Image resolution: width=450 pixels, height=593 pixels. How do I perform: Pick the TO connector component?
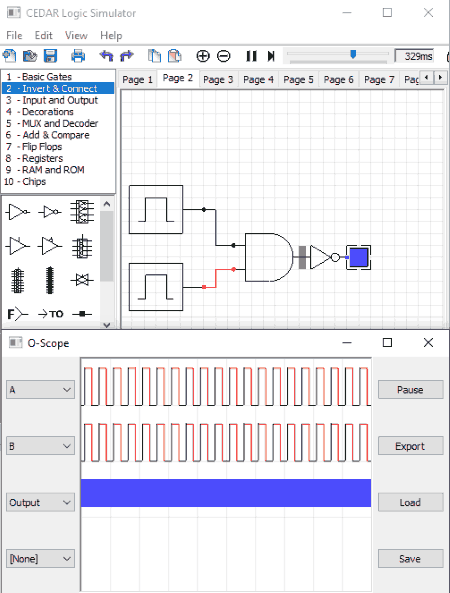51,314
